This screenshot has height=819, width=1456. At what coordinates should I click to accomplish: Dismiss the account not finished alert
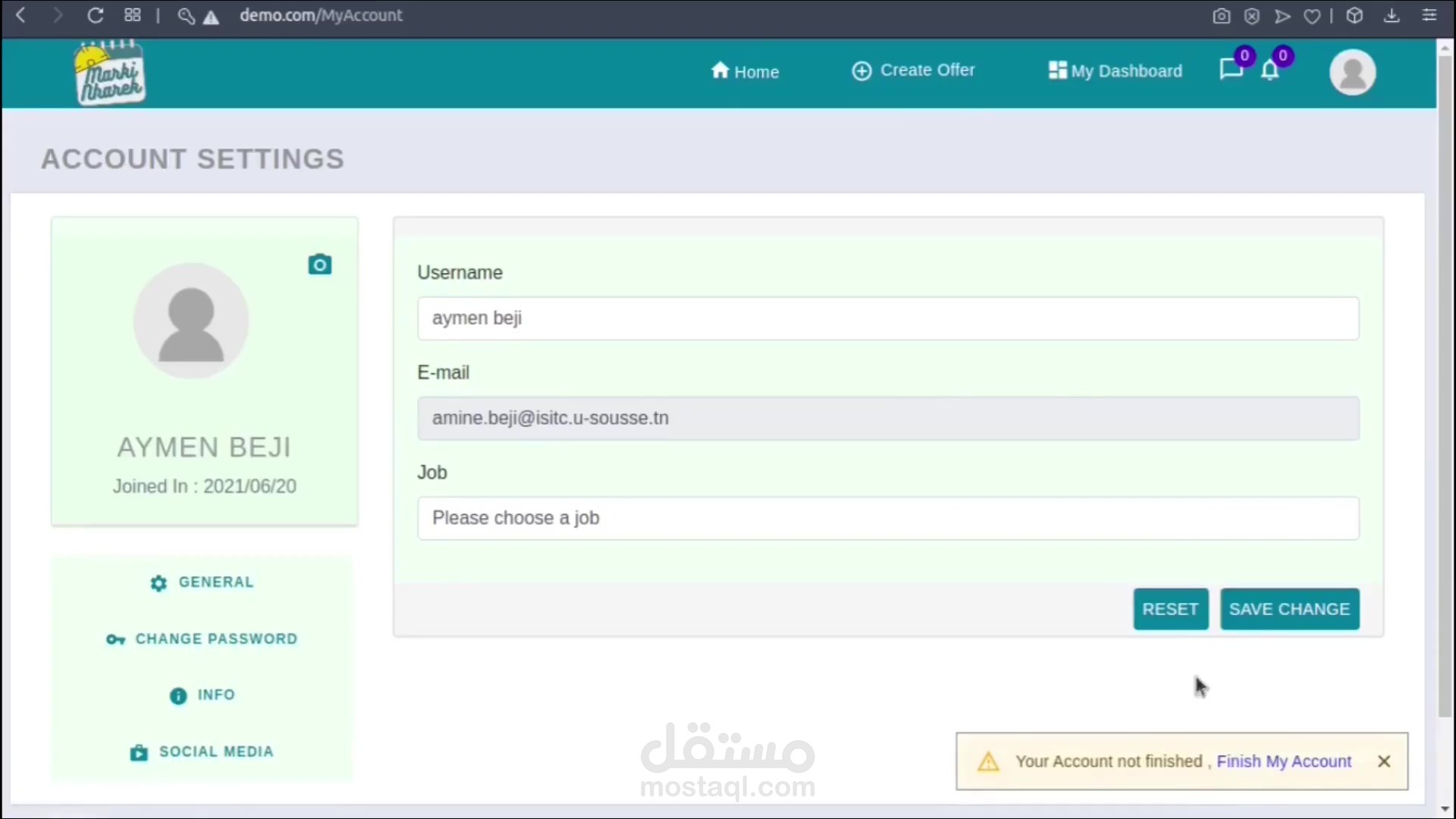[x=1384, y=761]
